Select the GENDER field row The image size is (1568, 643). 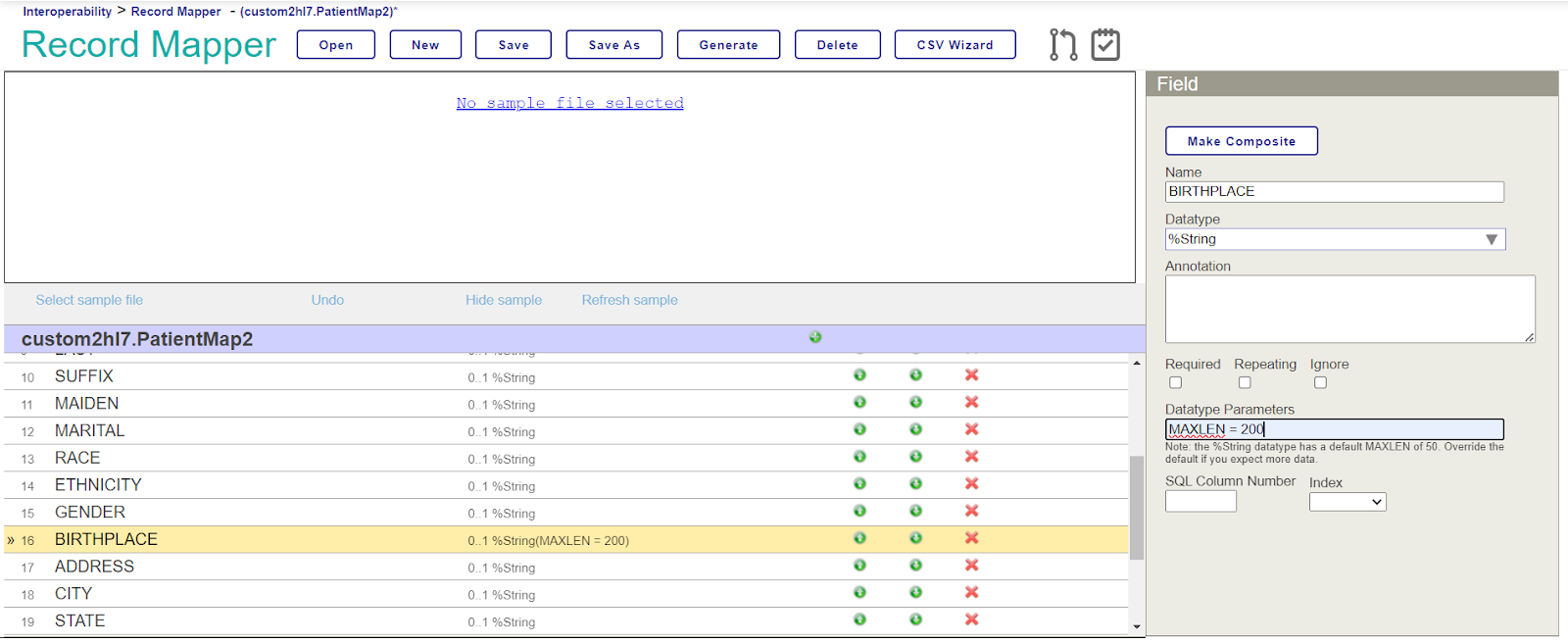point(566,512)
